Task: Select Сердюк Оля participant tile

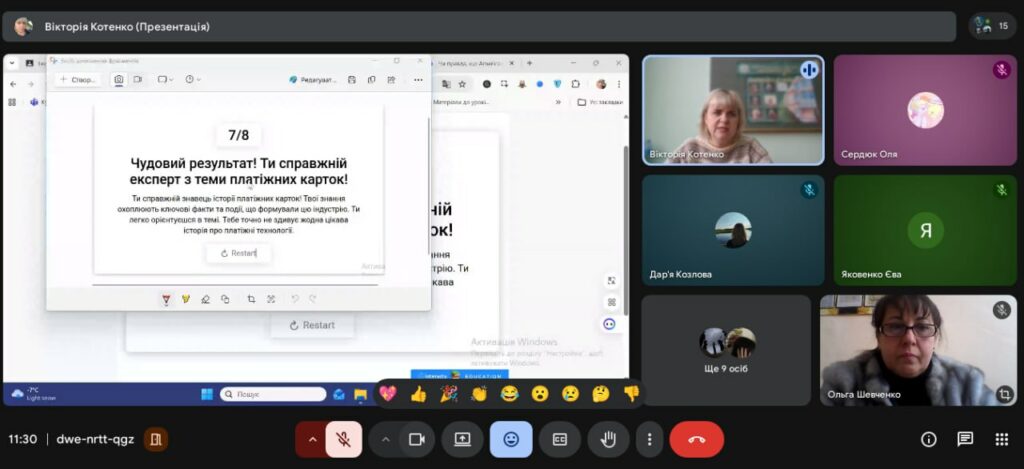Action: 925,110
